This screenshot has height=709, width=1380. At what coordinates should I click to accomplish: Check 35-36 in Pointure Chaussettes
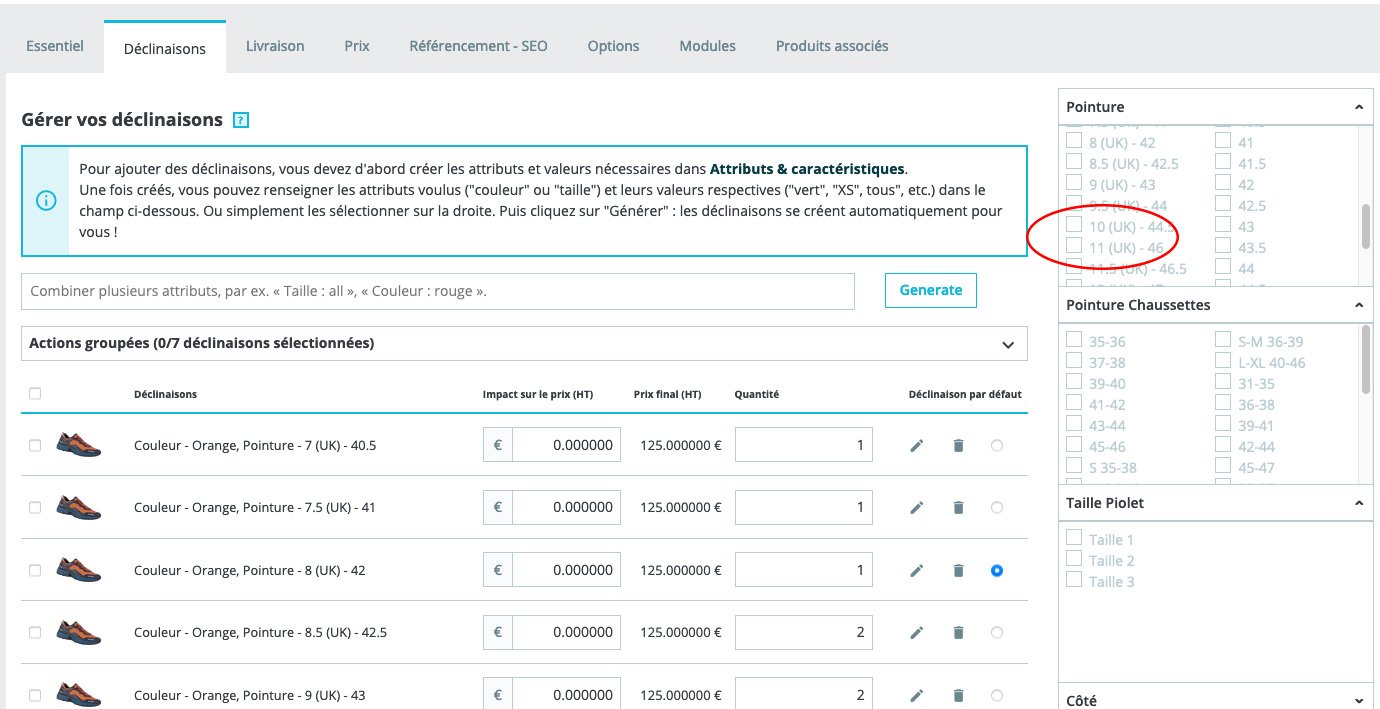click(x=1074, y=340)
